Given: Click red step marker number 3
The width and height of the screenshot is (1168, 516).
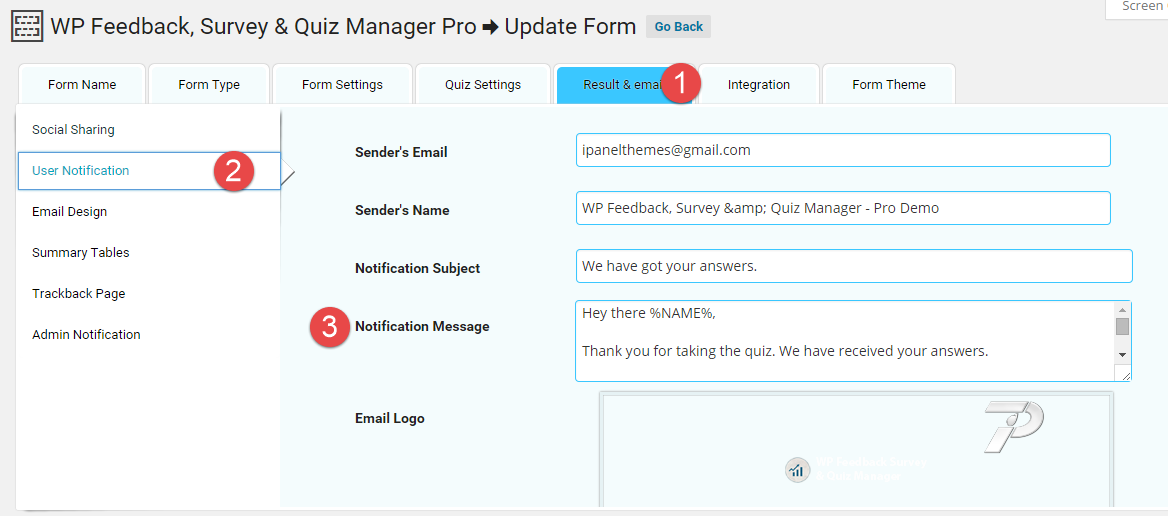Looking at the screenshot, I should 330,327.
